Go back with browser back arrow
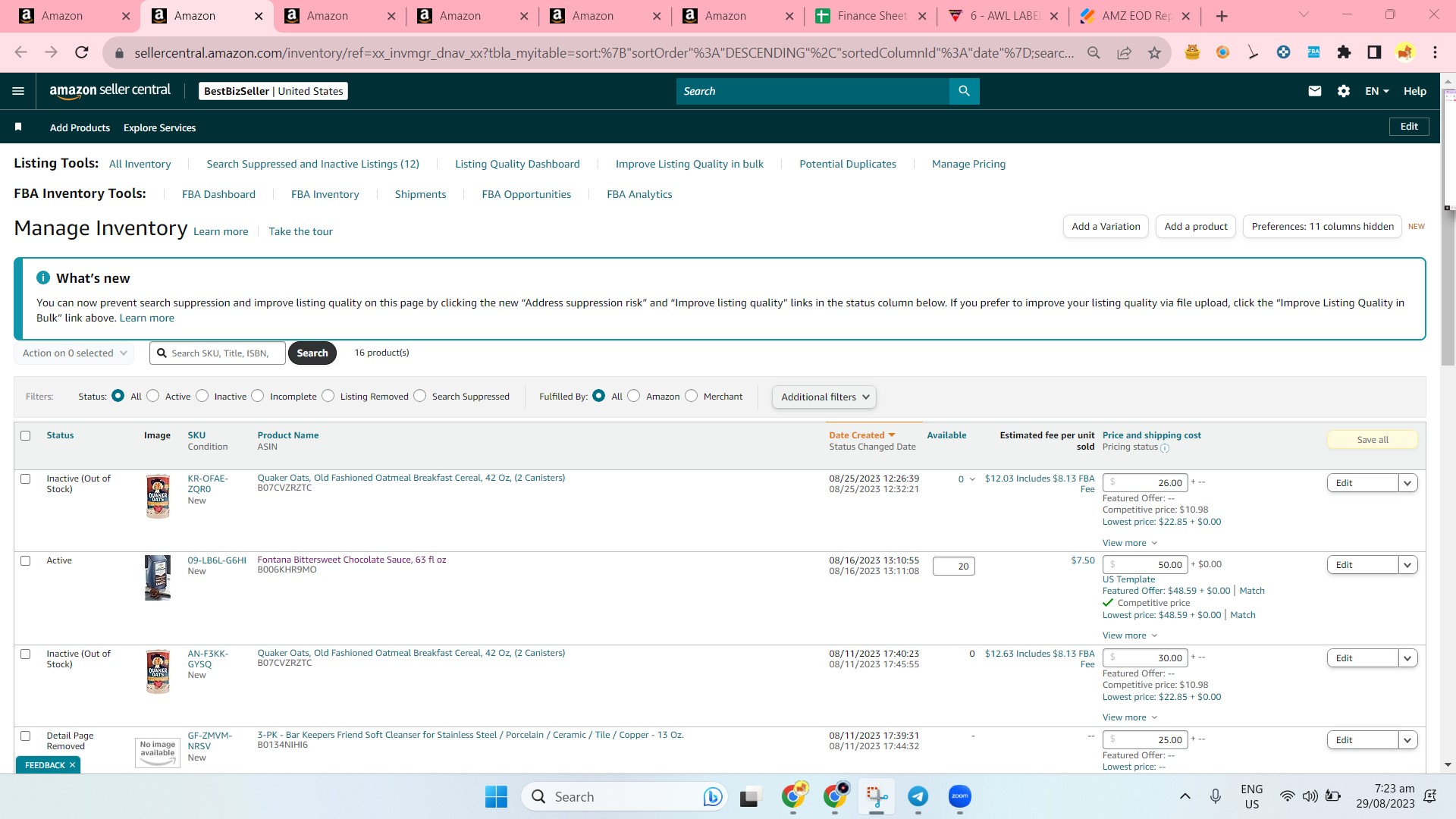 coord(20,52)
